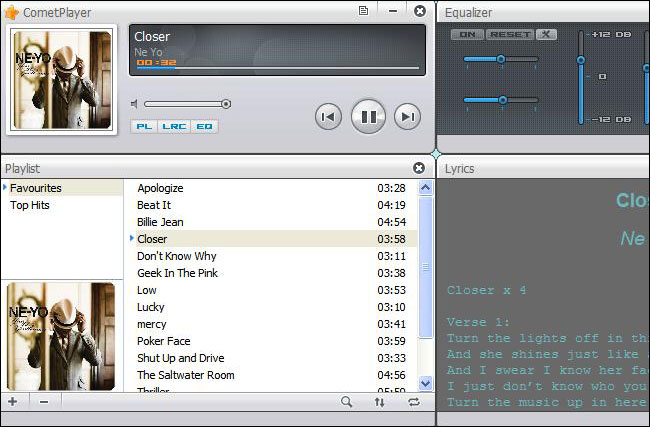Click the volume slider handle
This screenshot has height=427, width=650.
click(226, 104)
